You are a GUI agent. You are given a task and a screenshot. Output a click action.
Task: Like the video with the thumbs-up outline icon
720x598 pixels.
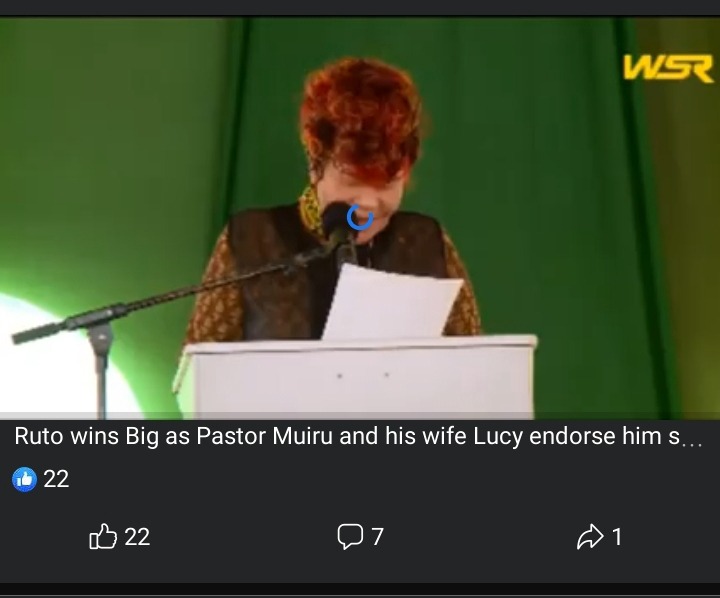(102, 536)
